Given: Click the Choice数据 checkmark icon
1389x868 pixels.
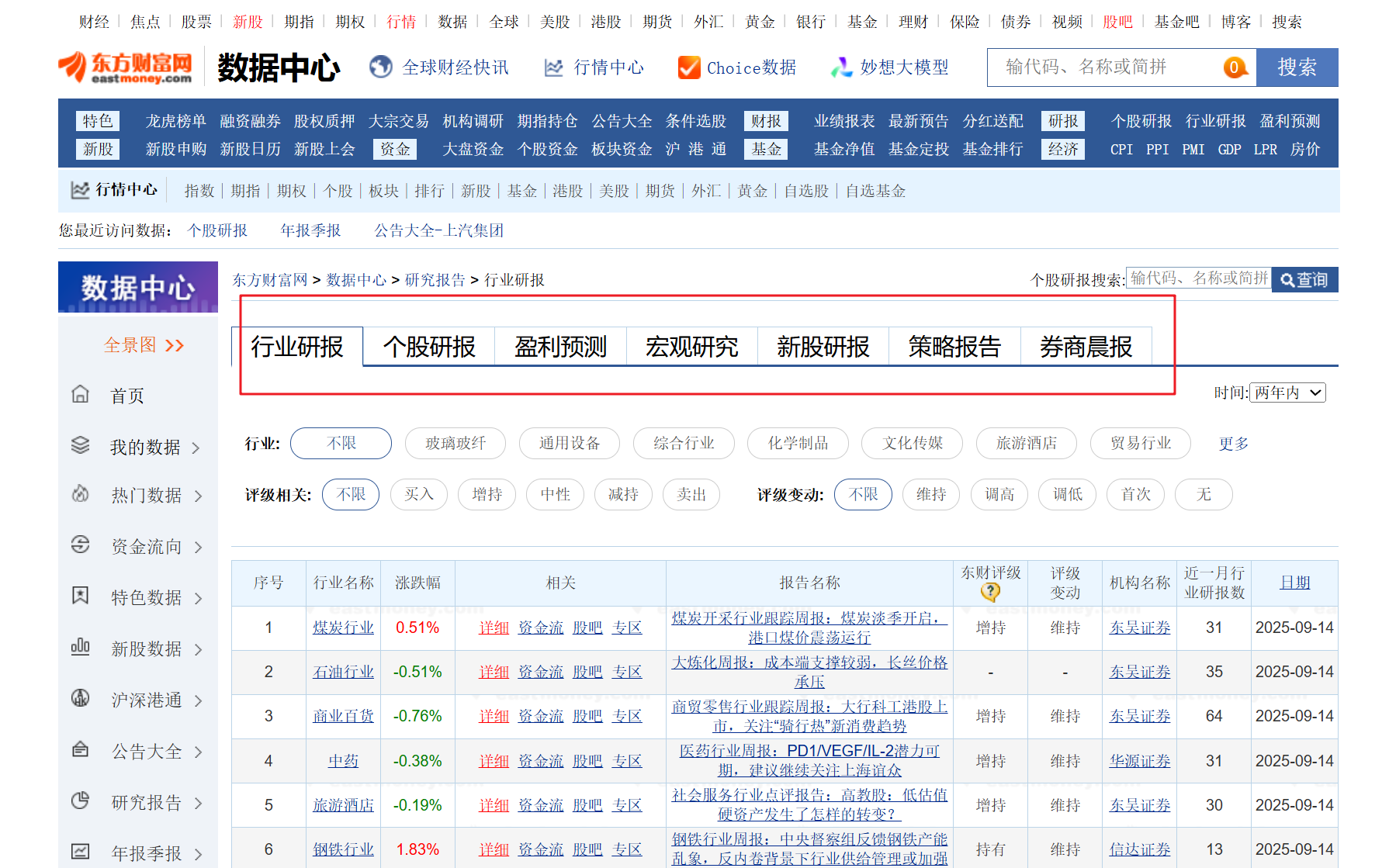Looking at the screenshot, I should point(688,67).
